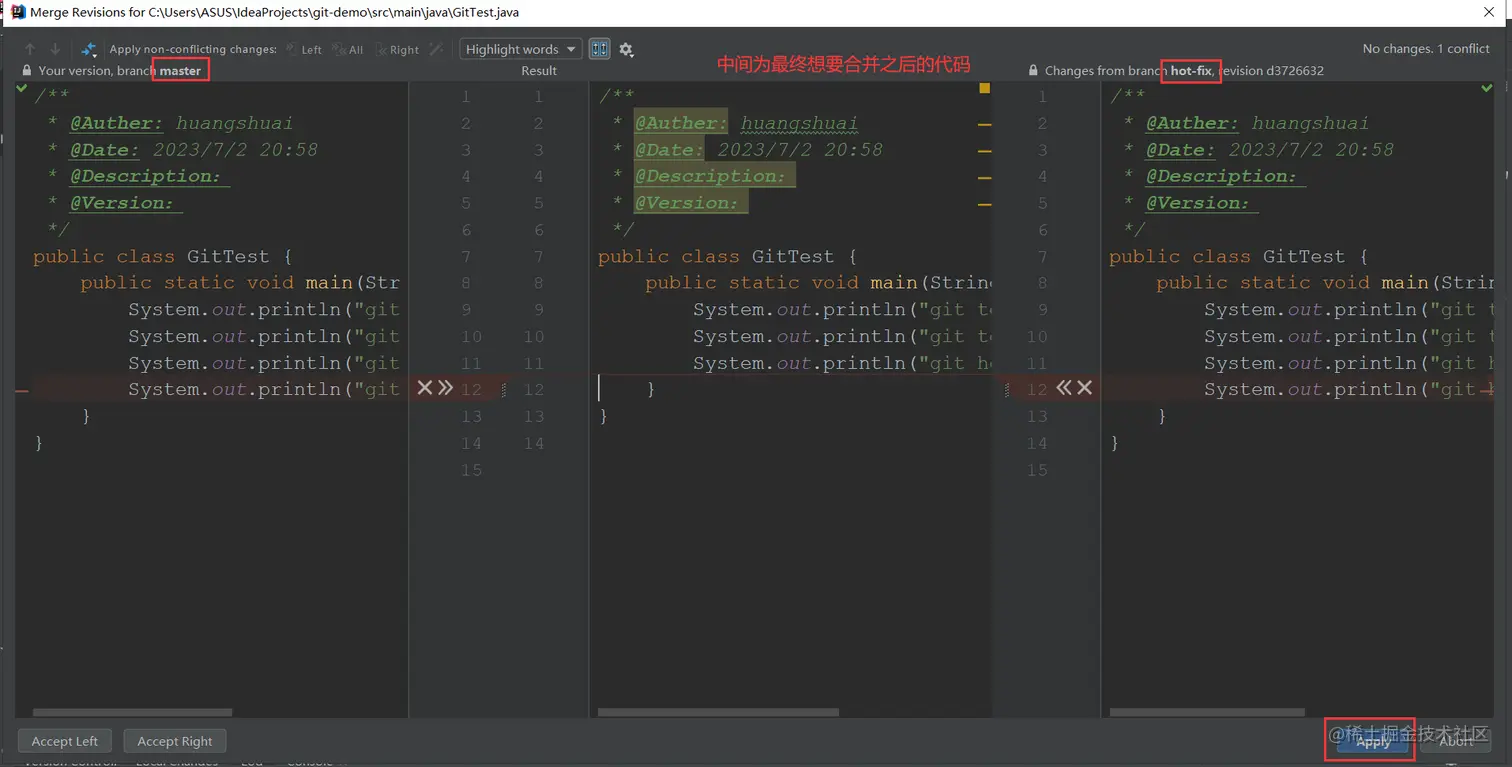Click the blue compare-arrows icon in toolbar

tap(89, 49)
